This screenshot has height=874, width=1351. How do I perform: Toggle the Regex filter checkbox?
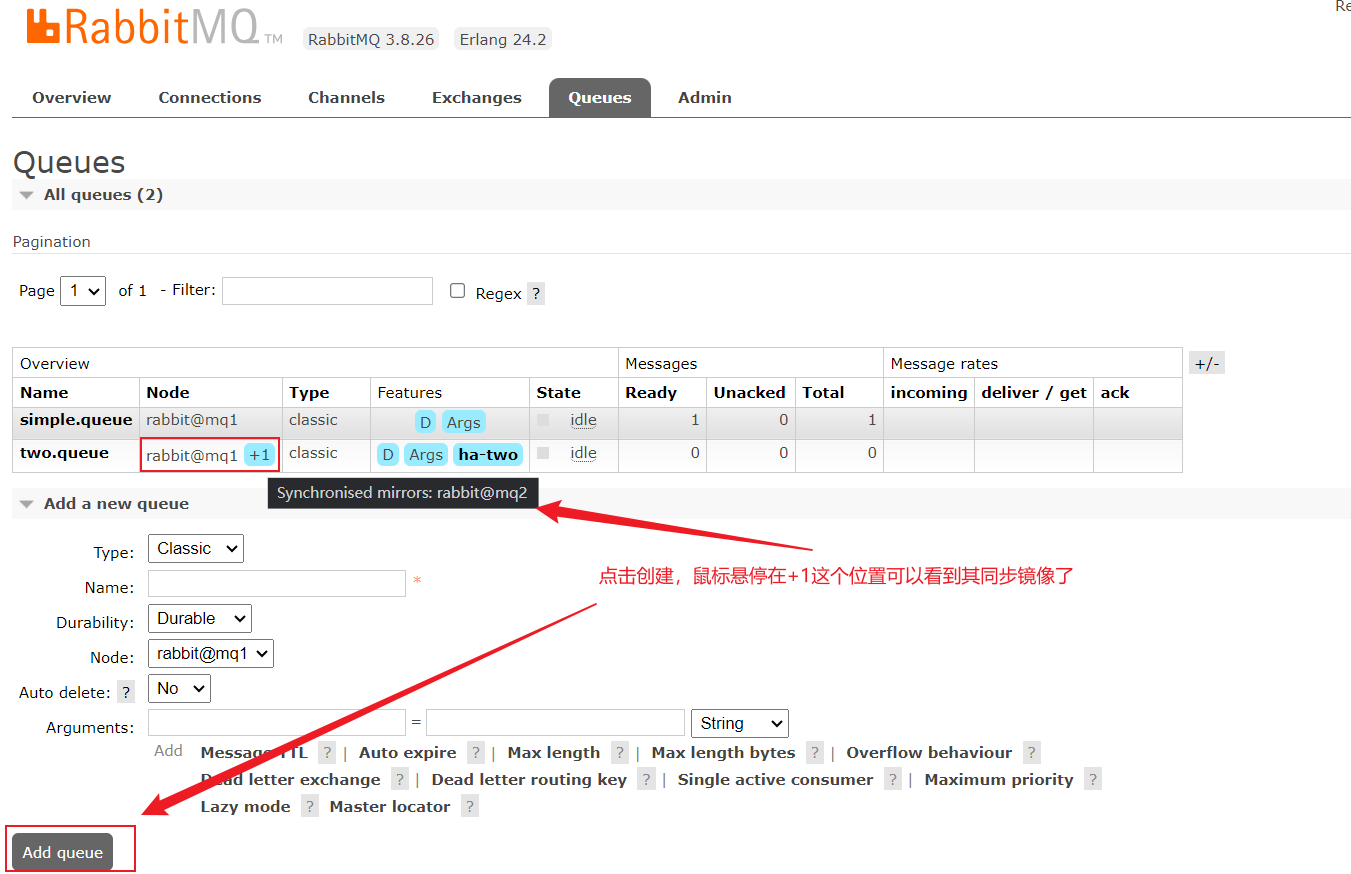(x=458, y=291)
